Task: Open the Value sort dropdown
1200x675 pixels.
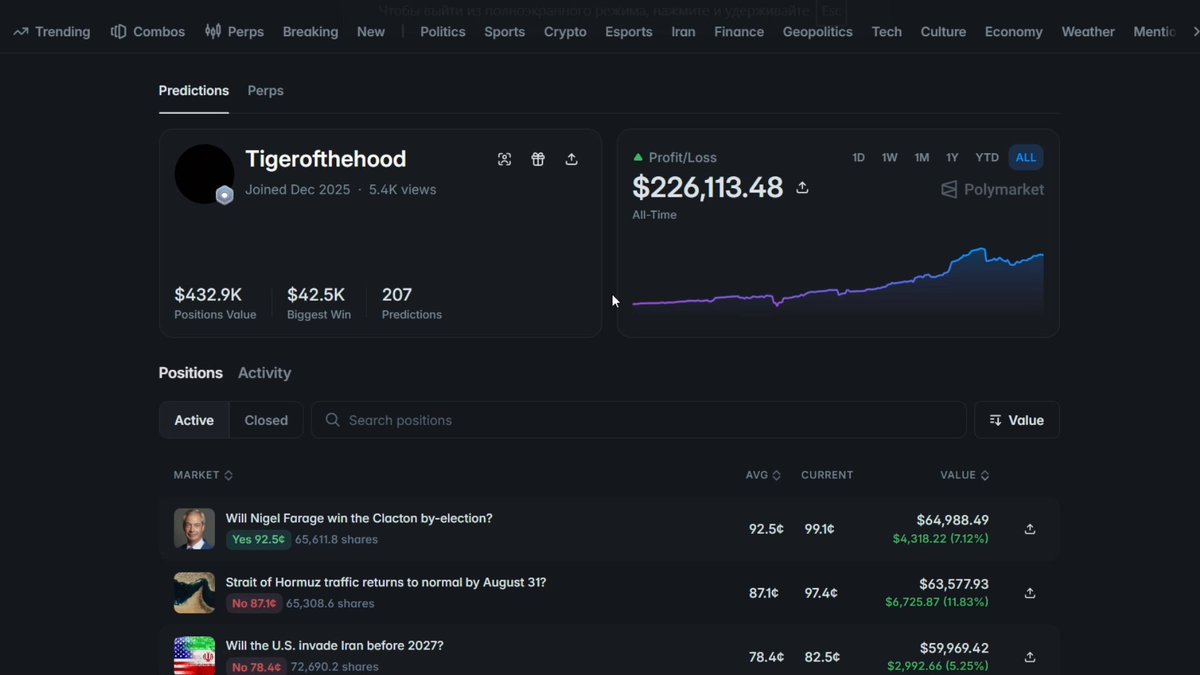Action: click(1017, 420)
